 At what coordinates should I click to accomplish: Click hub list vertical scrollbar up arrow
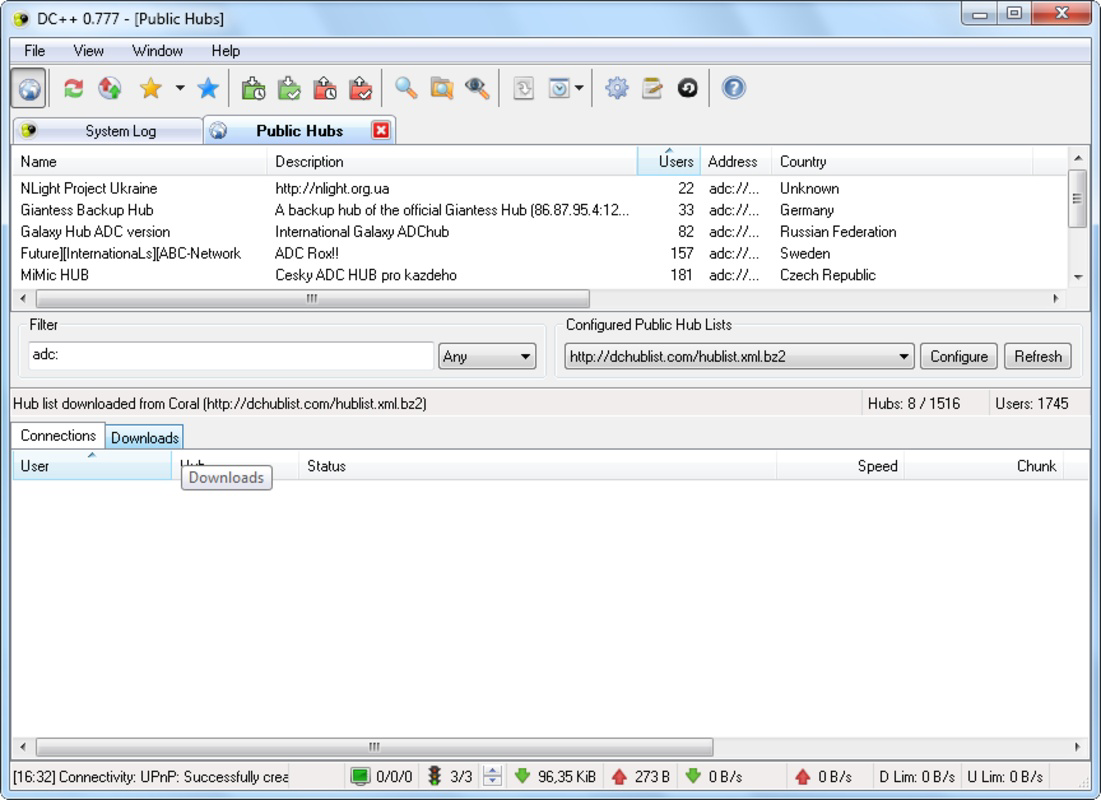1078,158
